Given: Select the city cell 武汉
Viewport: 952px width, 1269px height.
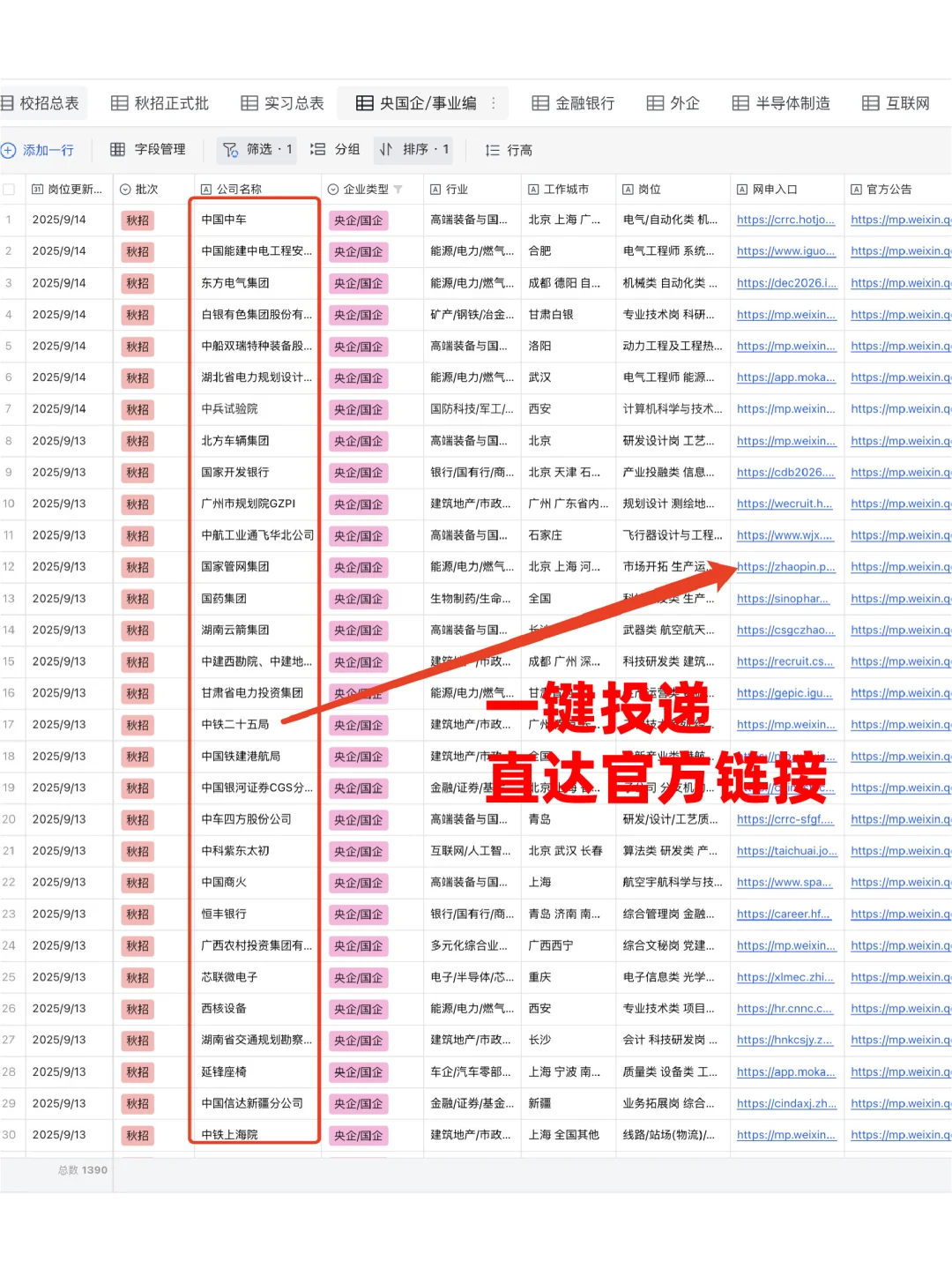Looking at the screenshot, I should point(569,377).
